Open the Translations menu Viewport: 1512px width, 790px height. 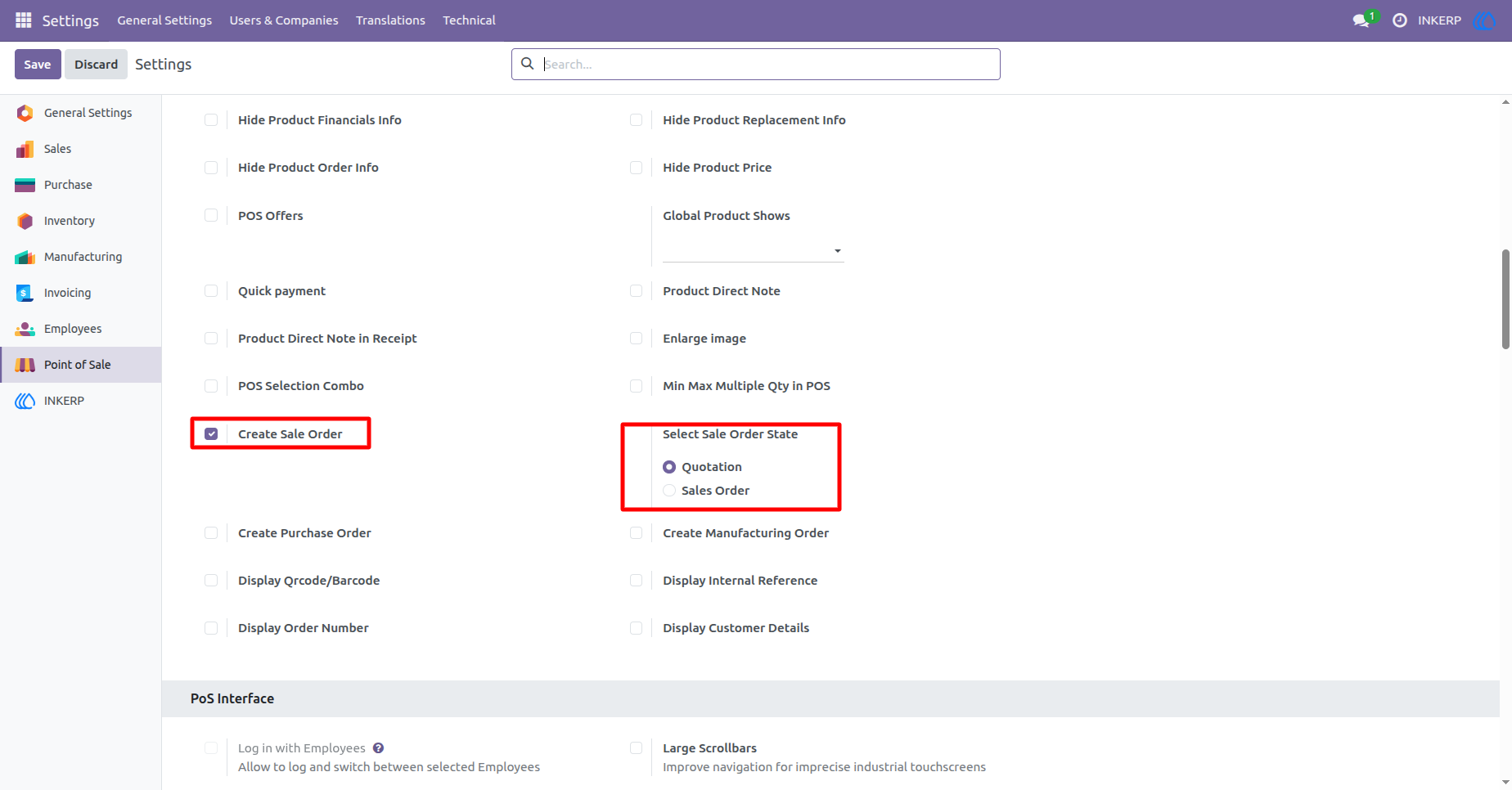[x=390, y=20]
